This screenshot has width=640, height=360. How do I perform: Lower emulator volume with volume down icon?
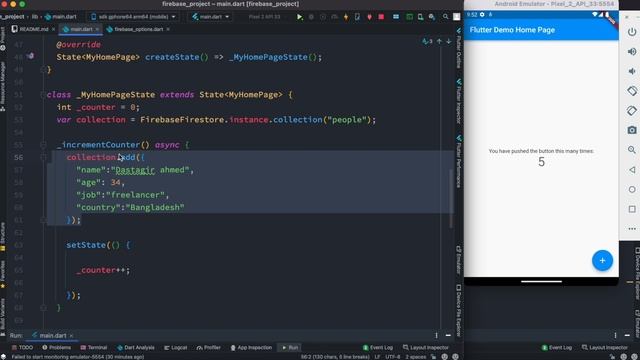pyautogui.click(x=632, y=71)
